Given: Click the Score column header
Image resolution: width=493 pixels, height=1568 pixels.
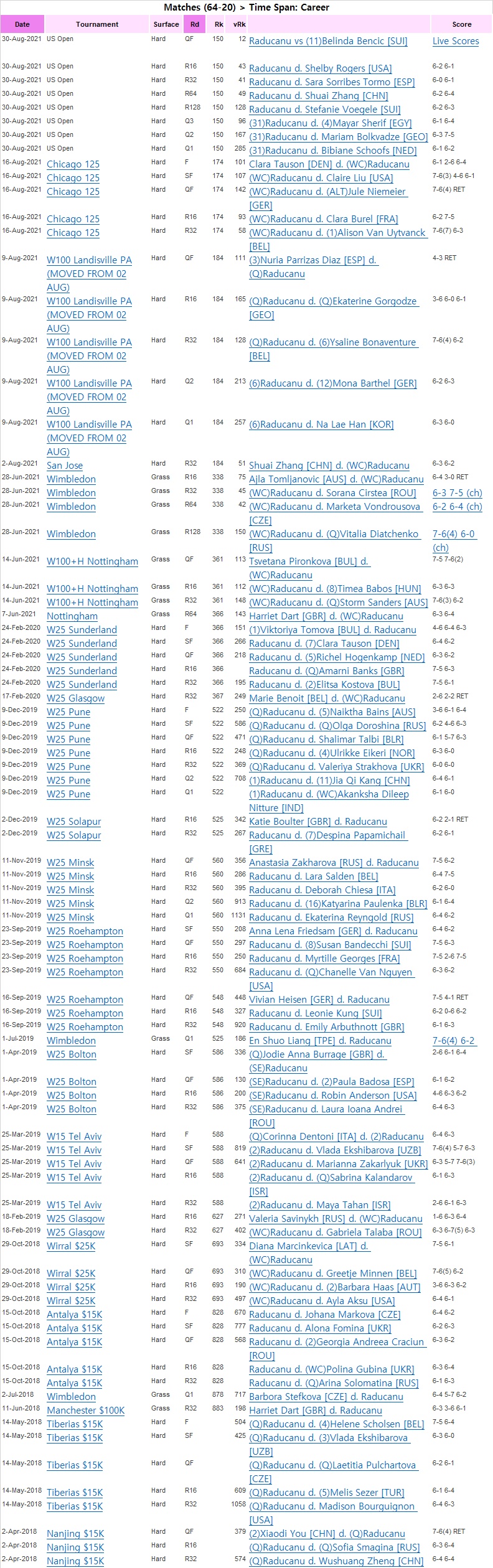Looking at the screenshot, I should point(461,24).
